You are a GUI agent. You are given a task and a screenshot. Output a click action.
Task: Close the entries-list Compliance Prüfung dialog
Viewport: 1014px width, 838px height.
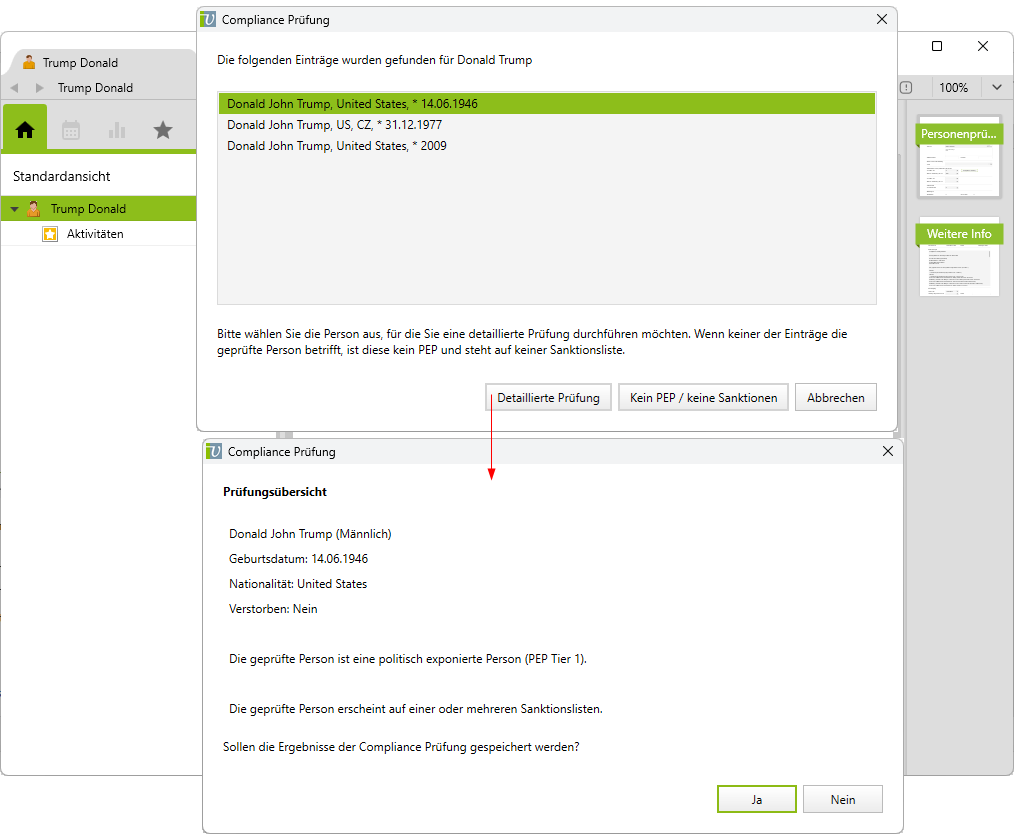coord(881,19)
